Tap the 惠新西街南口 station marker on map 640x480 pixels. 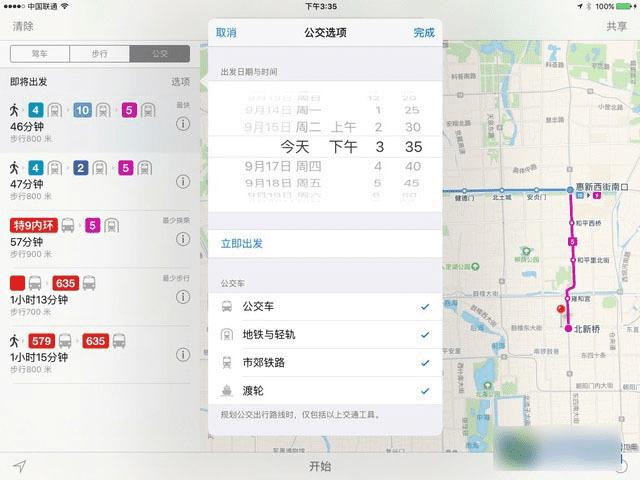click(x=570, y=189)
